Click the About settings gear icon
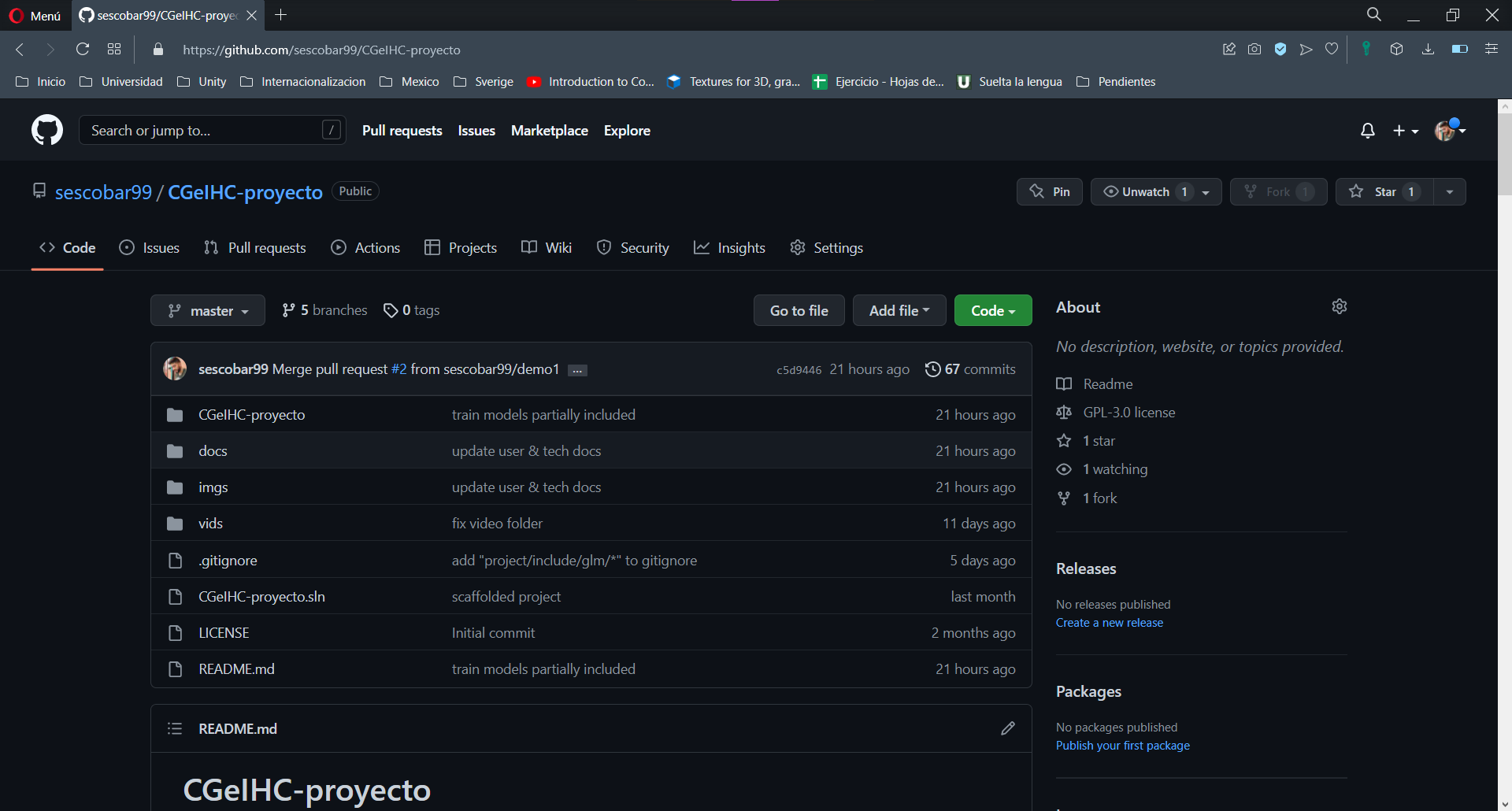Screen dimensions: 1512x811 1340,306
